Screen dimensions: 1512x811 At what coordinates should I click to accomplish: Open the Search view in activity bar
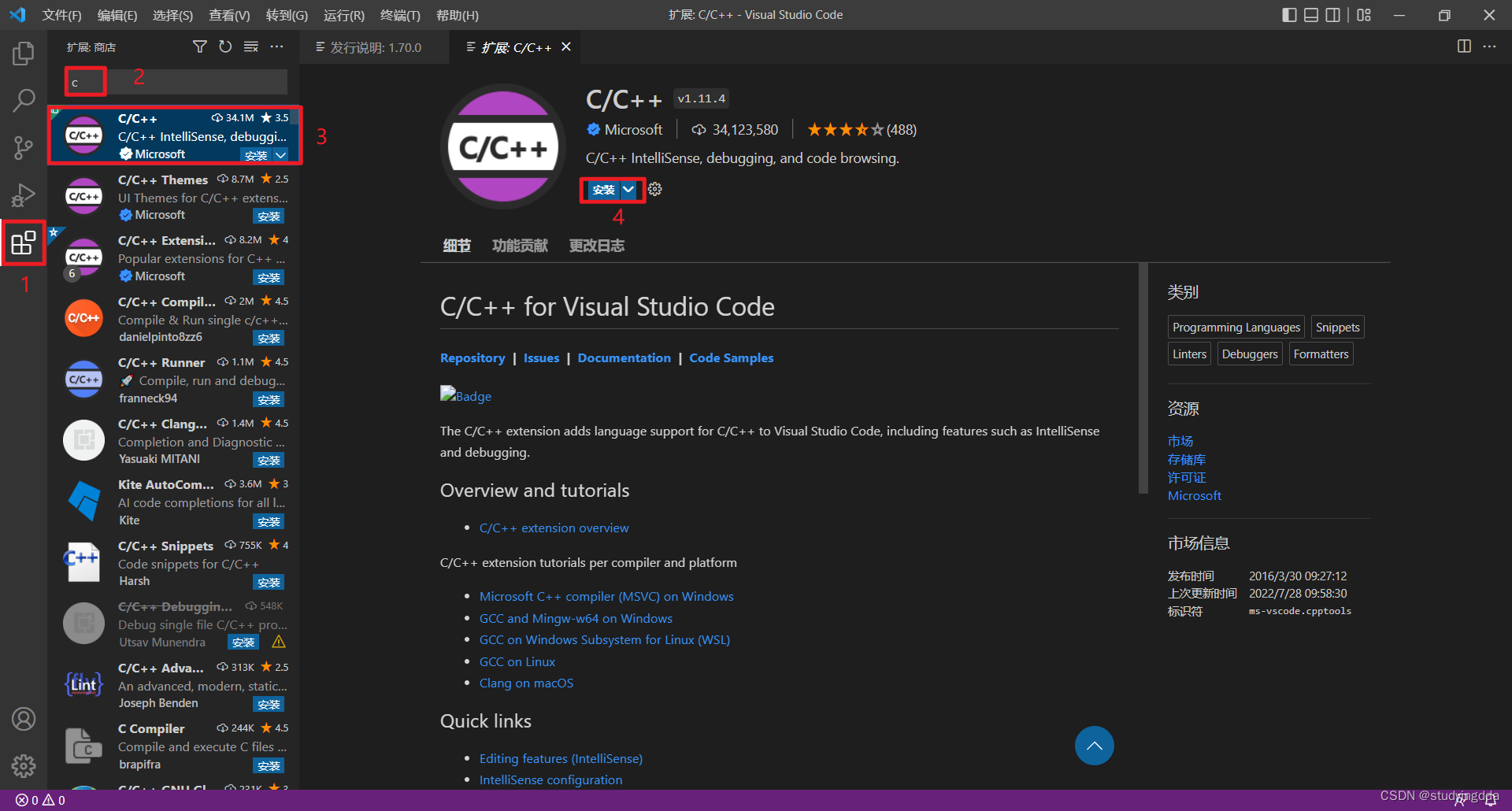click(24, 101)
